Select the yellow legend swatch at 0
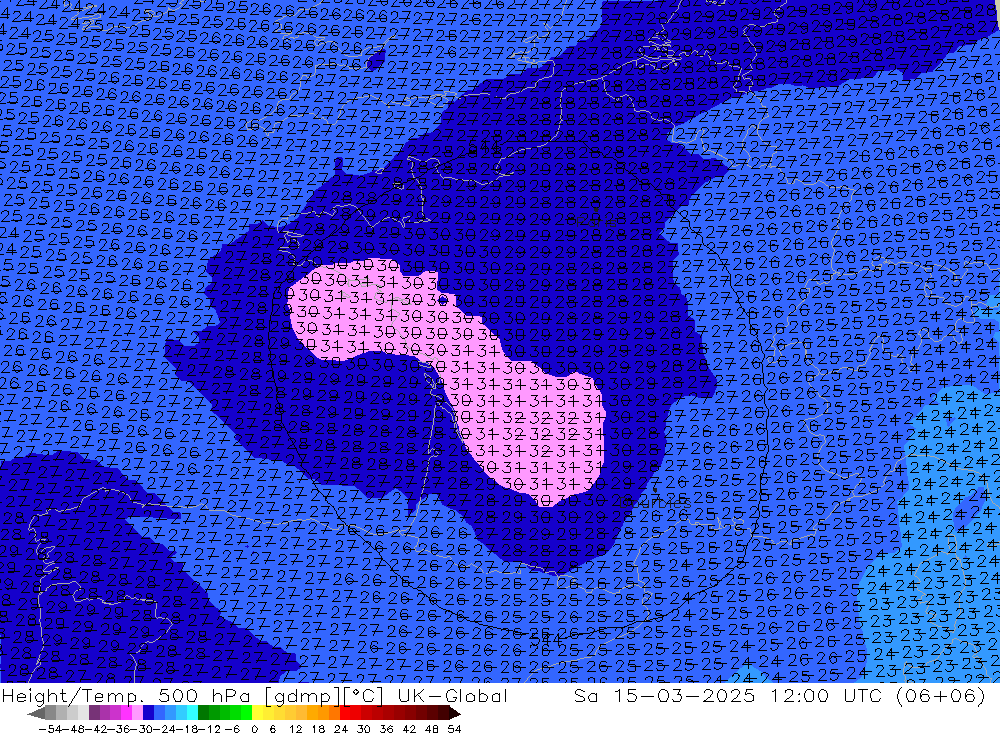The width and height of the screenshot is (1000, 733). (x=257, y=713)
